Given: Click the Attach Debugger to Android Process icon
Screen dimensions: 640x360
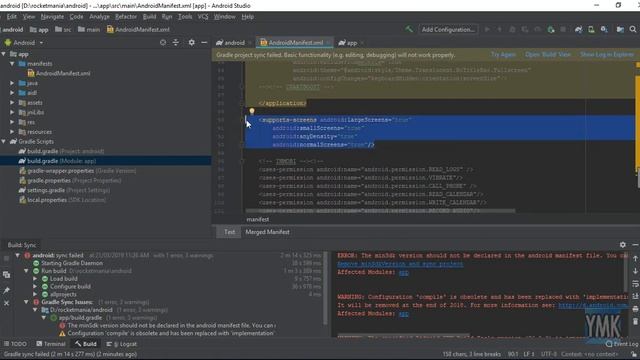Looking at the screenshot, I should [x=551, y=29].
